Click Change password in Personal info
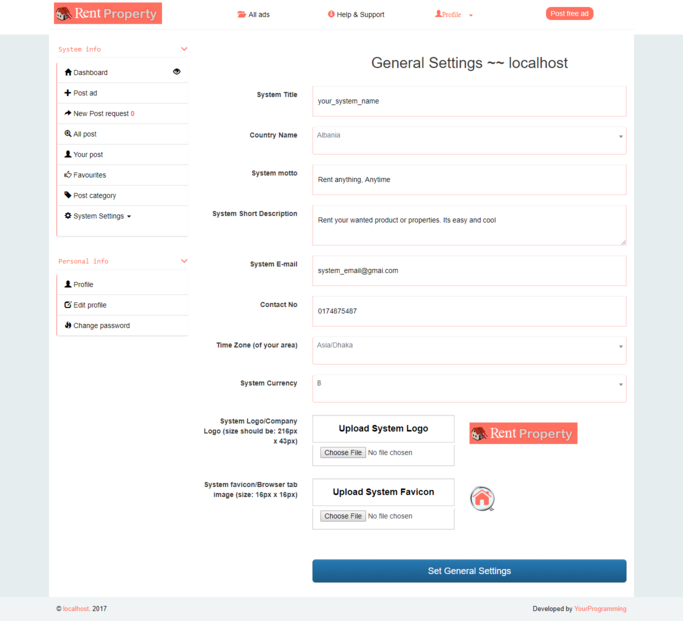Image resolution: width=683 pixels, height=621 pixels. coord(100,326)
